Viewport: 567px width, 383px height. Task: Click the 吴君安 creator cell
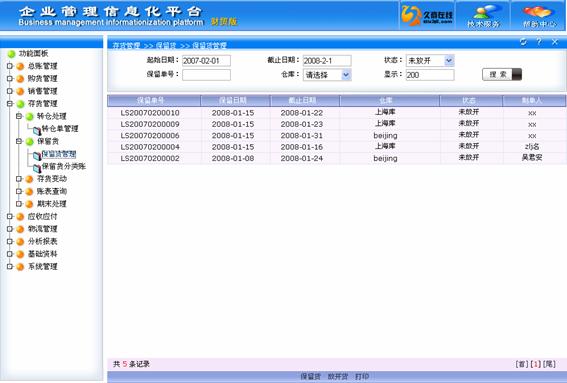pos(532,158)
